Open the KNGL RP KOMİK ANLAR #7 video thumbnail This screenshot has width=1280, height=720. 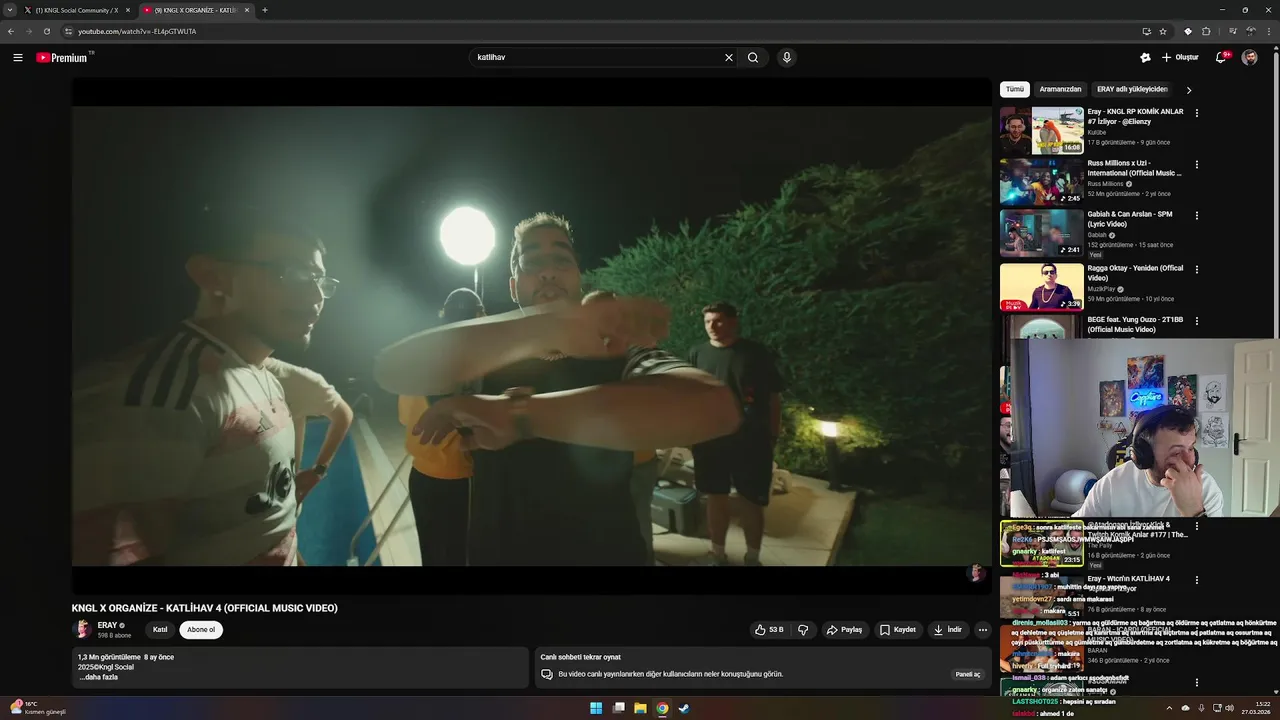[x=1042, y=130]
